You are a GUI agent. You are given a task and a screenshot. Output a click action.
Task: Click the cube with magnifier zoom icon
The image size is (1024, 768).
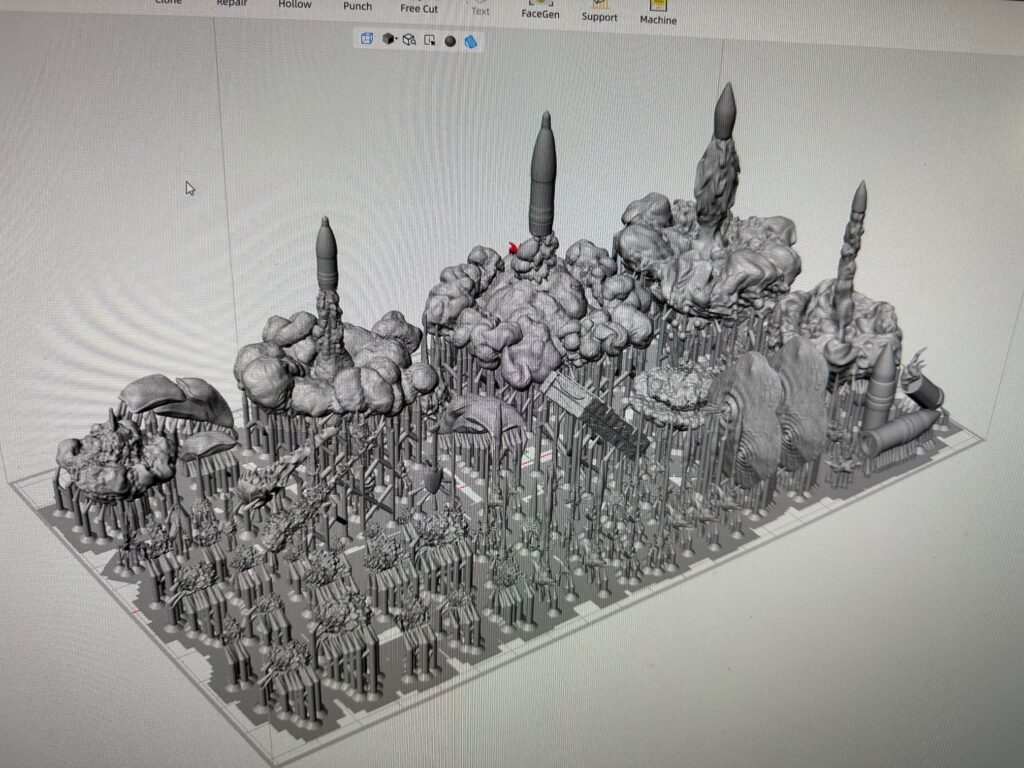(x=409, y=40)
